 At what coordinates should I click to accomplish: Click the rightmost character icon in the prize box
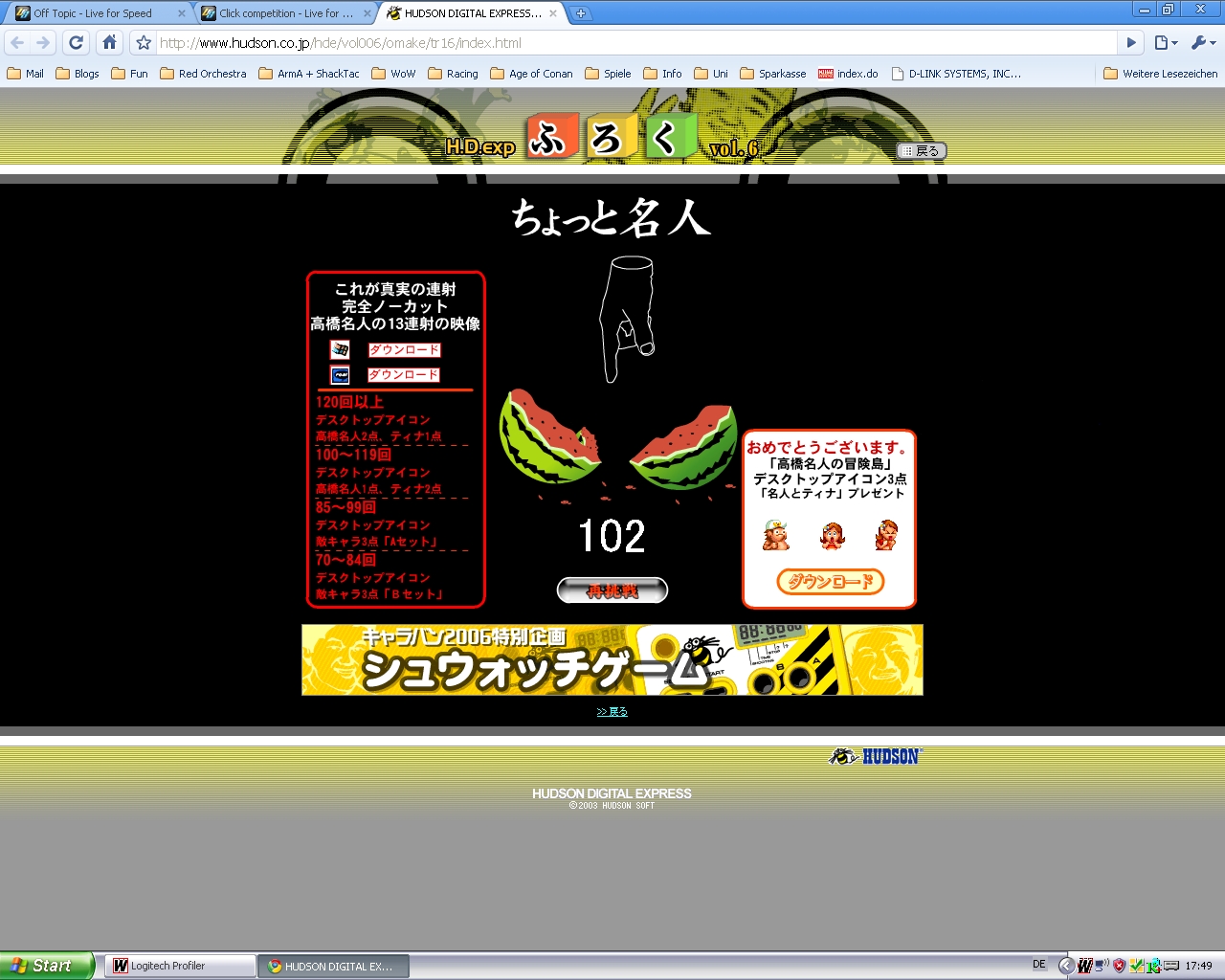click(x=886, y=535)
